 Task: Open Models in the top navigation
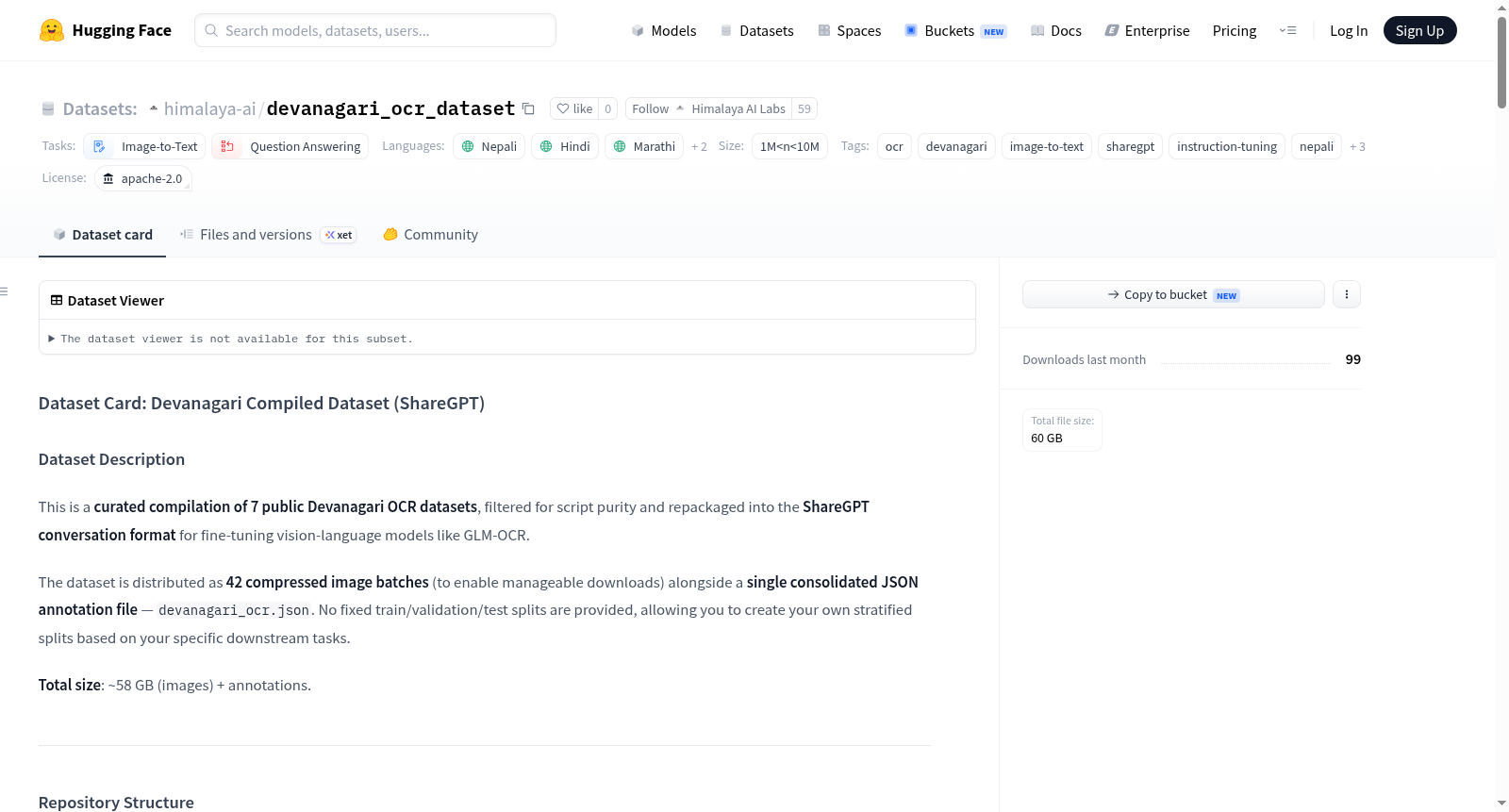pyautogui.click(x=664, y=30)
